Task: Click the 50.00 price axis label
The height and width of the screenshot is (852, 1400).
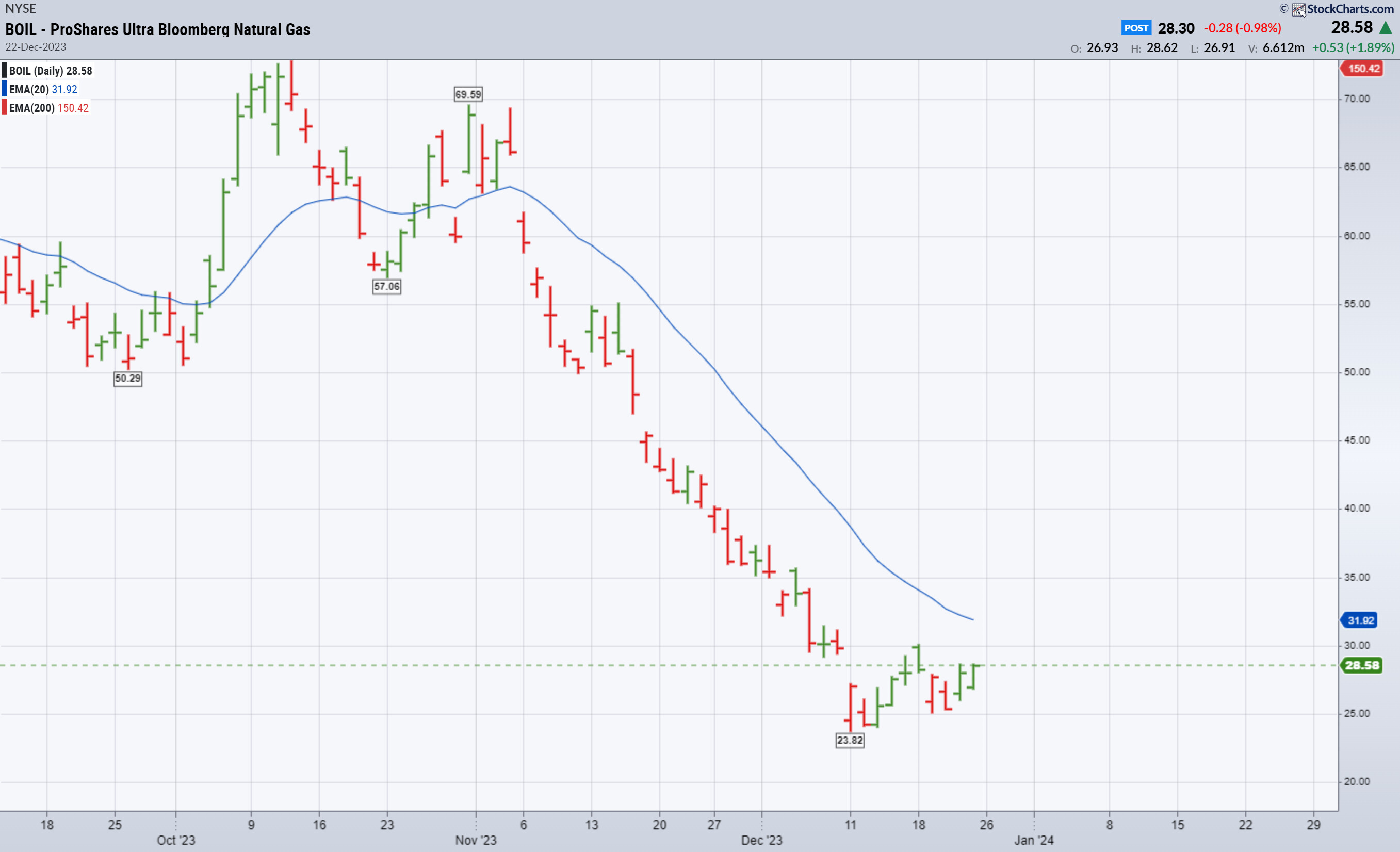Action: tap(1357, 372)
